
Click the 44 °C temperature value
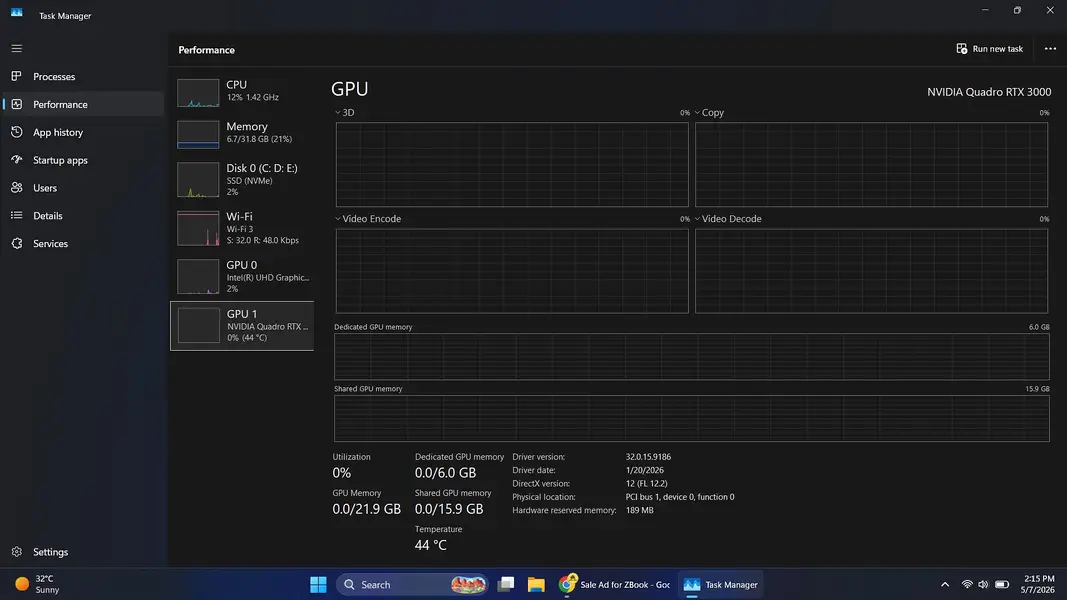(x=431, y=545)
